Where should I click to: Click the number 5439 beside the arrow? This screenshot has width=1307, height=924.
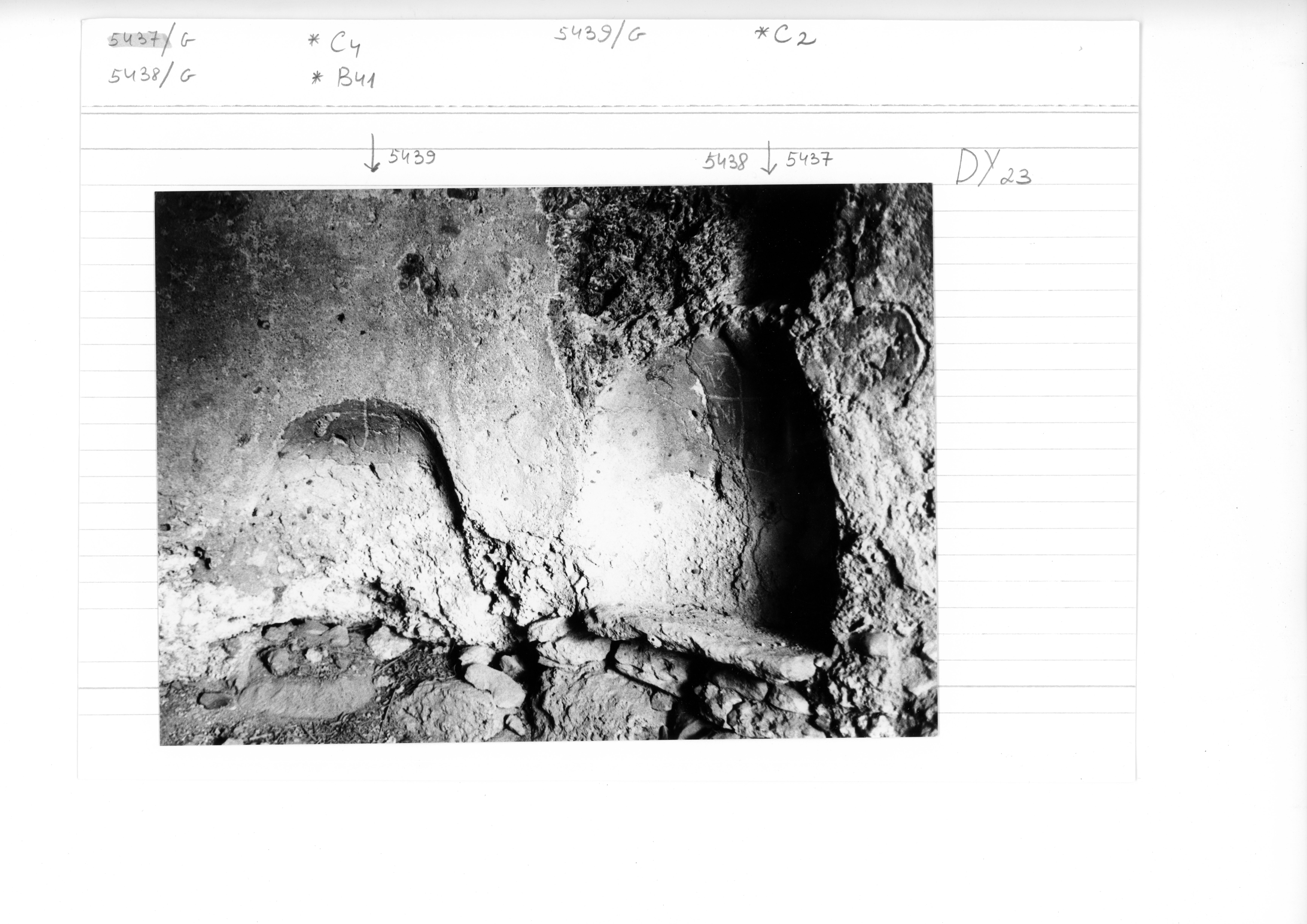point(412,157)
